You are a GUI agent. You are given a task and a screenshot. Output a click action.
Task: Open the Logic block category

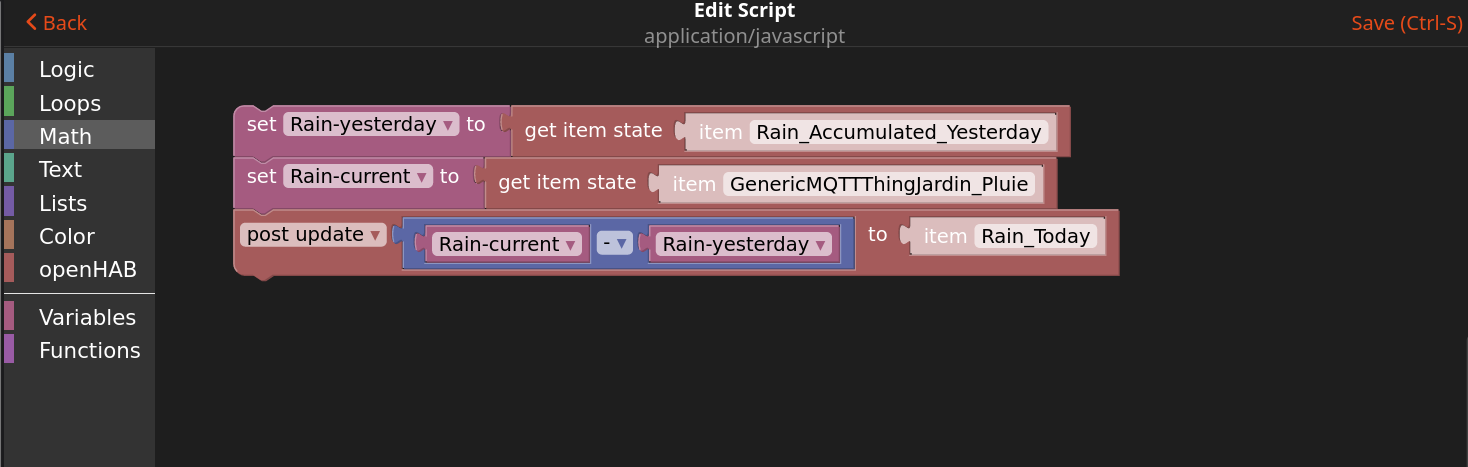(x=66, y=69)
